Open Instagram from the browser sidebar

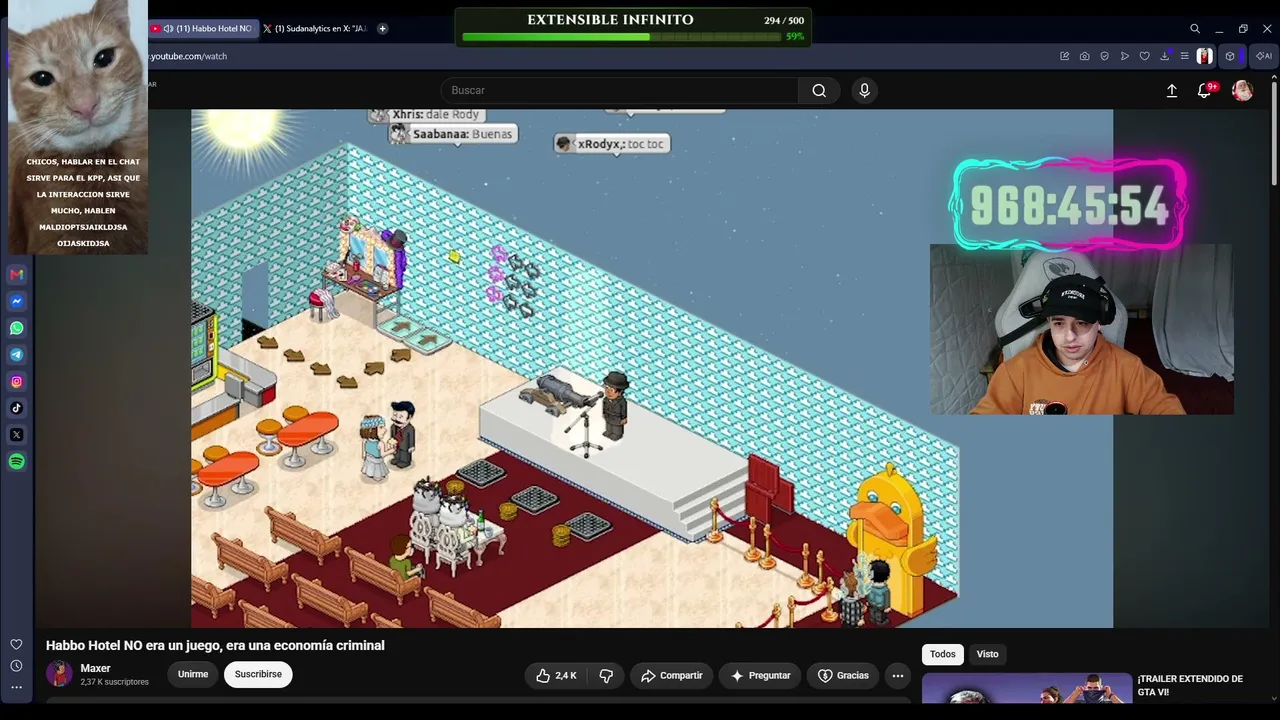click(x=17, y=381)
